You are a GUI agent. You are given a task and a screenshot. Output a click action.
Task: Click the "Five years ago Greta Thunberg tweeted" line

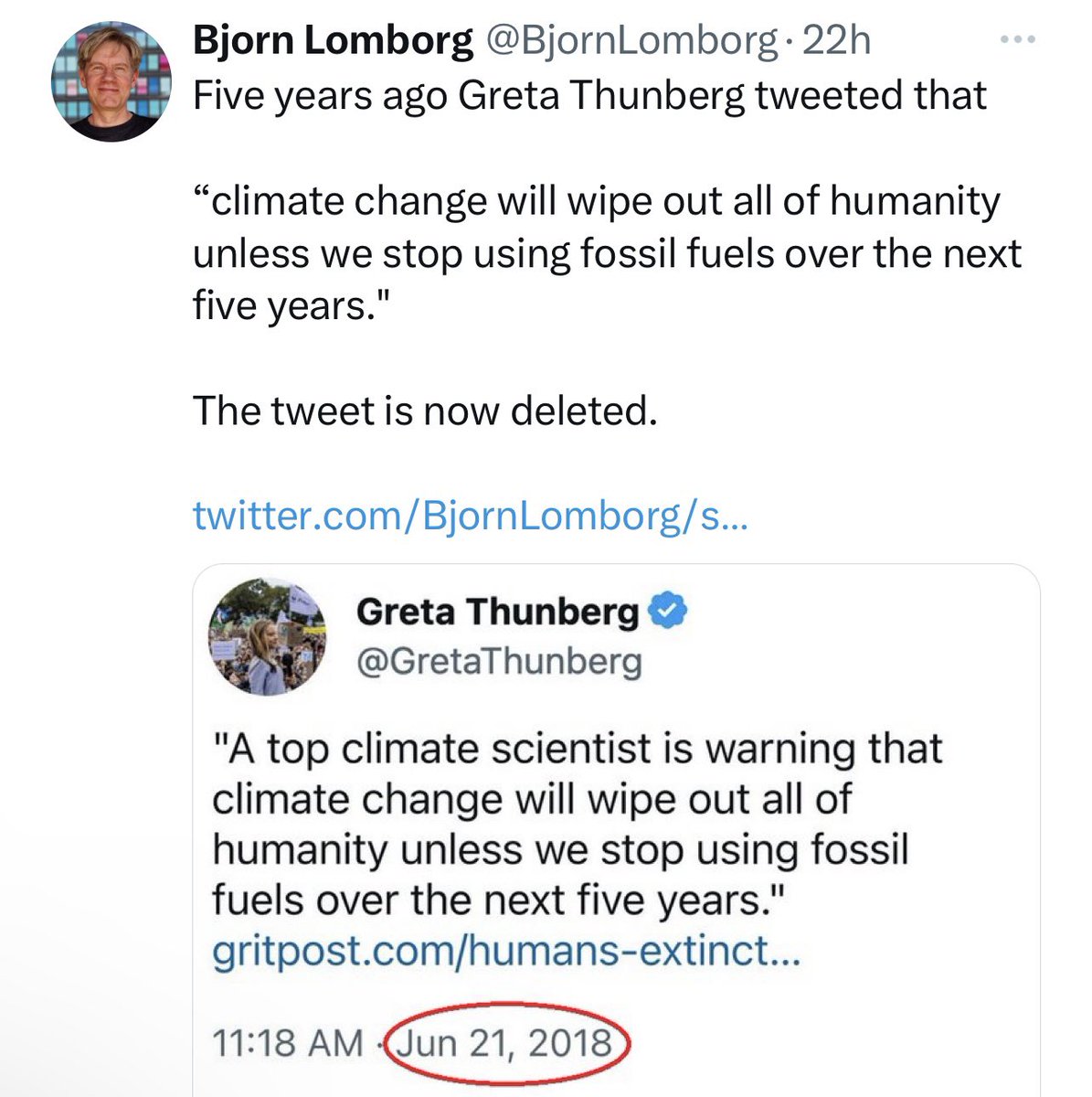coord(589,95)
